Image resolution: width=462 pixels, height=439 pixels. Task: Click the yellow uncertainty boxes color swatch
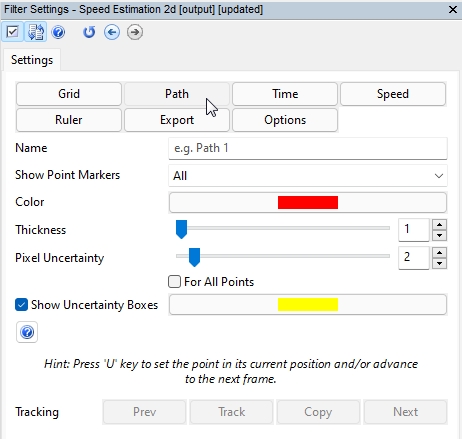tap(308, 304)
